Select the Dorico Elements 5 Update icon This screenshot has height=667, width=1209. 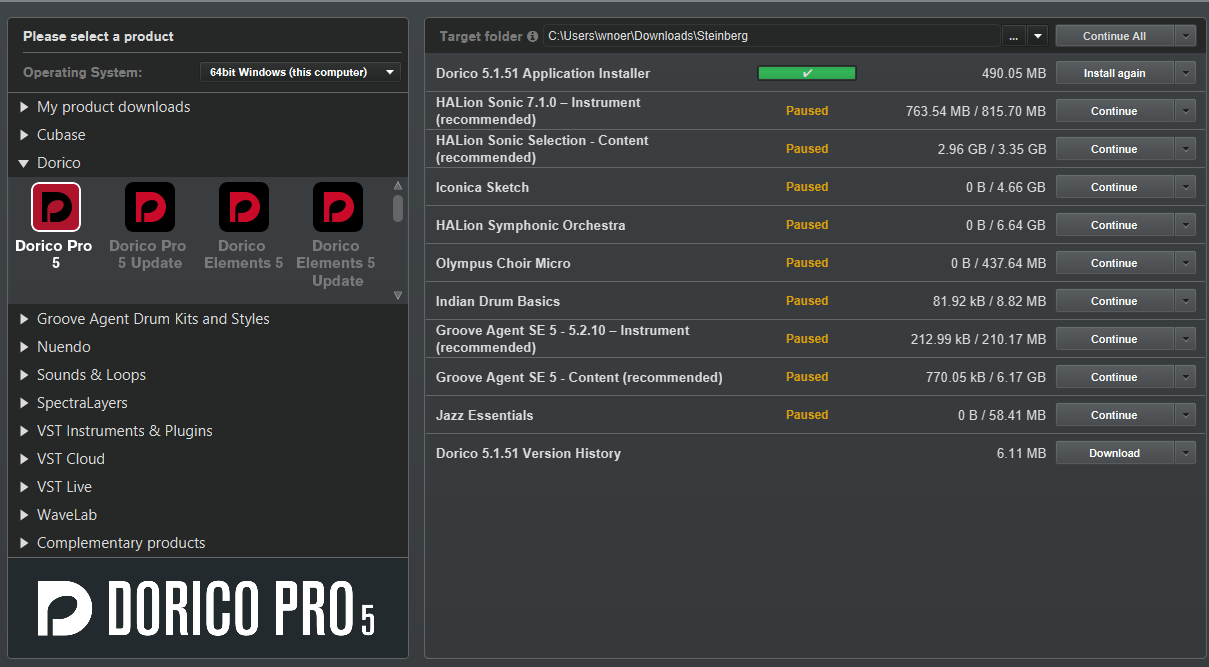click(x=337, y=207)
